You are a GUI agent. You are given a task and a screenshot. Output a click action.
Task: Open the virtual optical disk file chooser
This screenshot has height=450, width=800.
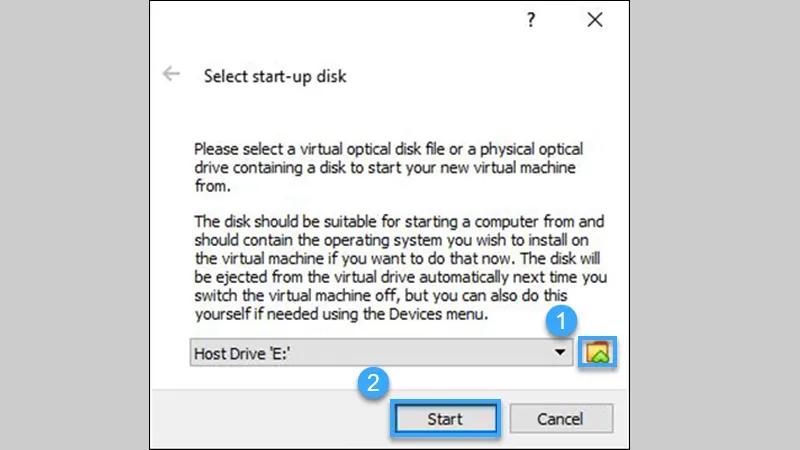[597, 352]
